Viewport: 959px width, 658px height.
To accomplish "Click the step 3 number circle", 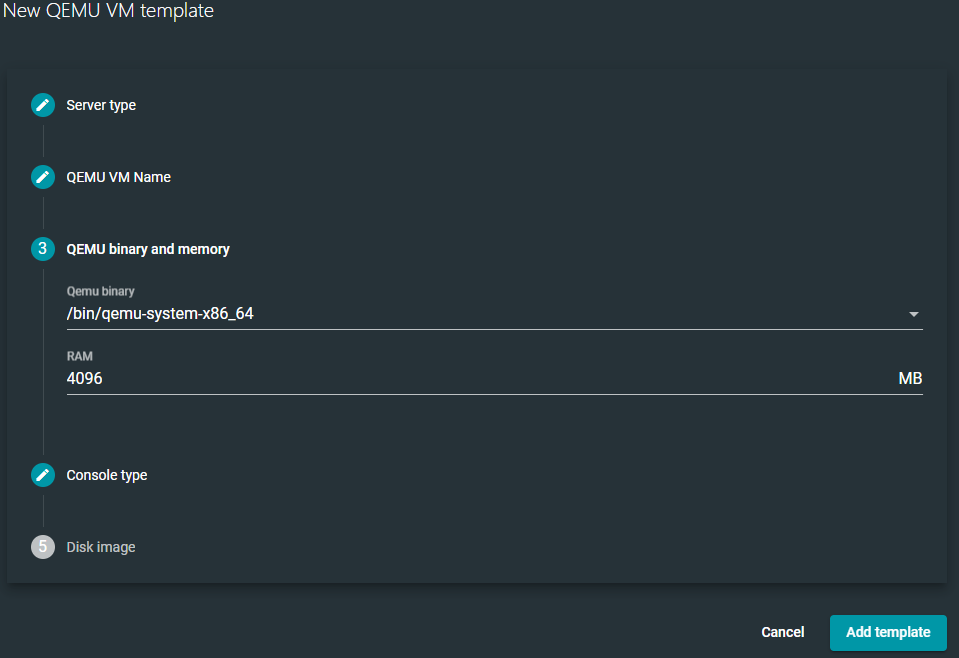I will (x=42, y=249).
